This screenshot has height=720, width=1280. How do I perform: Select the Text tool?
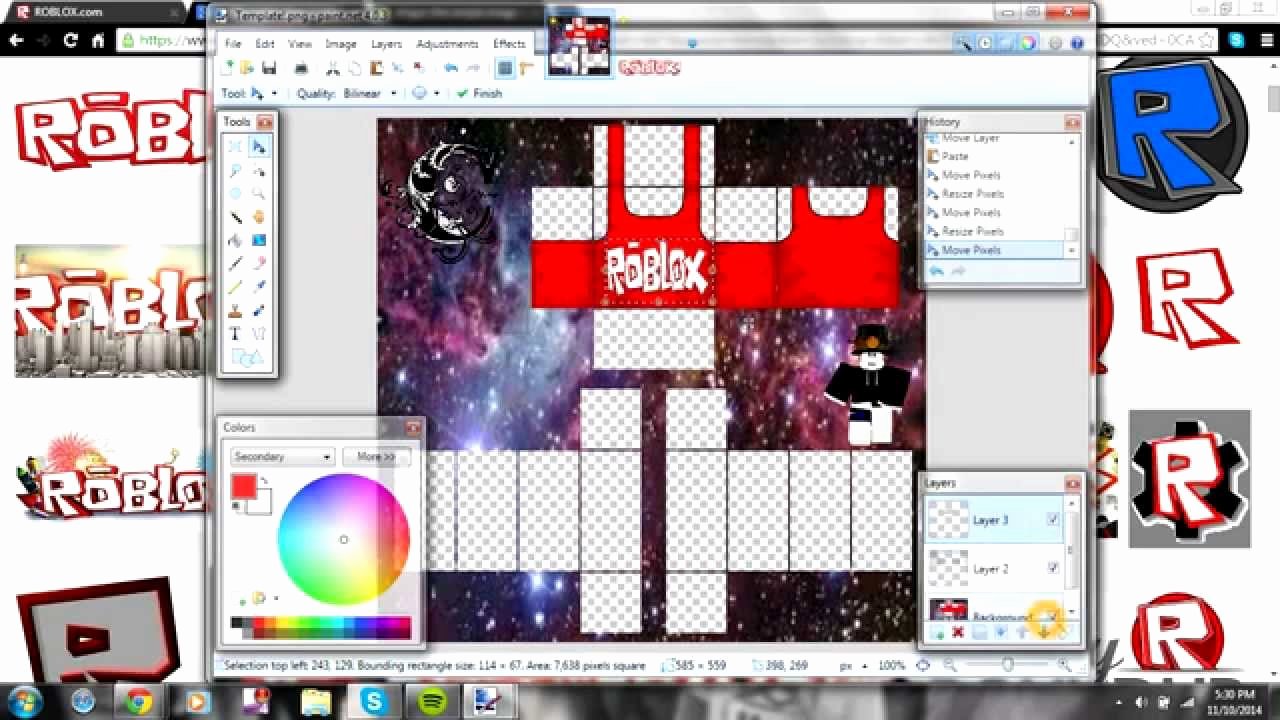click(235, 334)
